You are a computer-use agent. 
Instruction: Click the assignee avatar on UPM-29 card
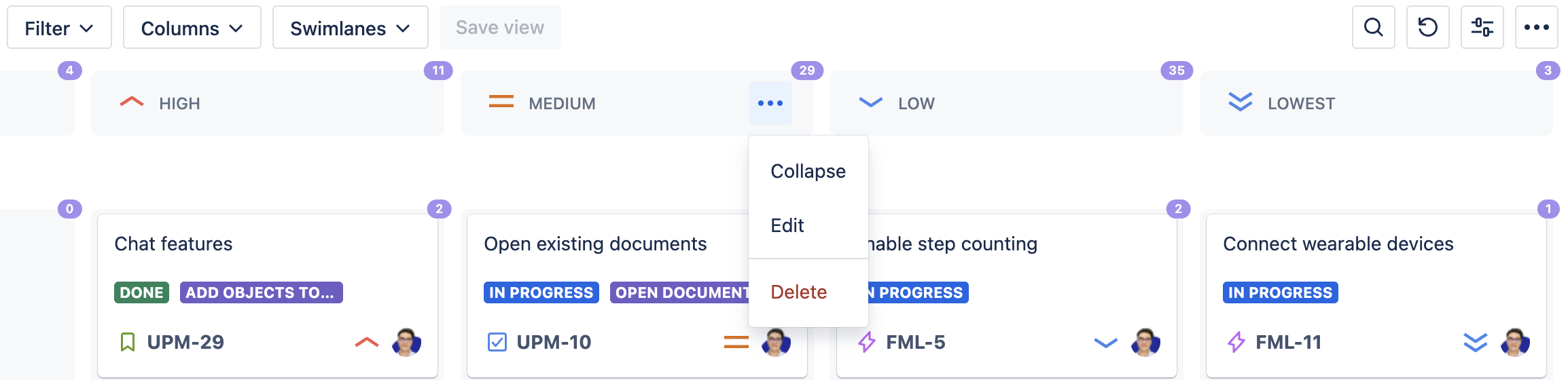point(406,342)
